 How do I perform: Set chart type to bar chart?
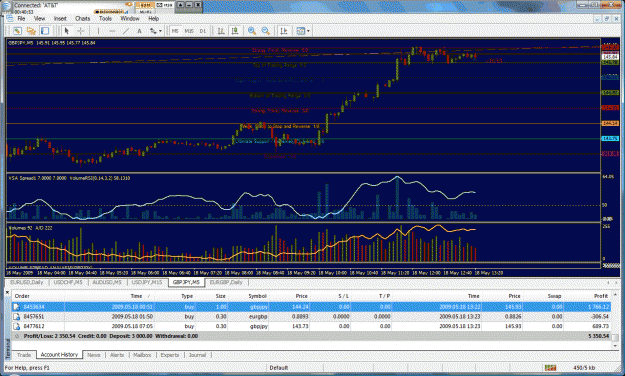[x=221, y=31]
